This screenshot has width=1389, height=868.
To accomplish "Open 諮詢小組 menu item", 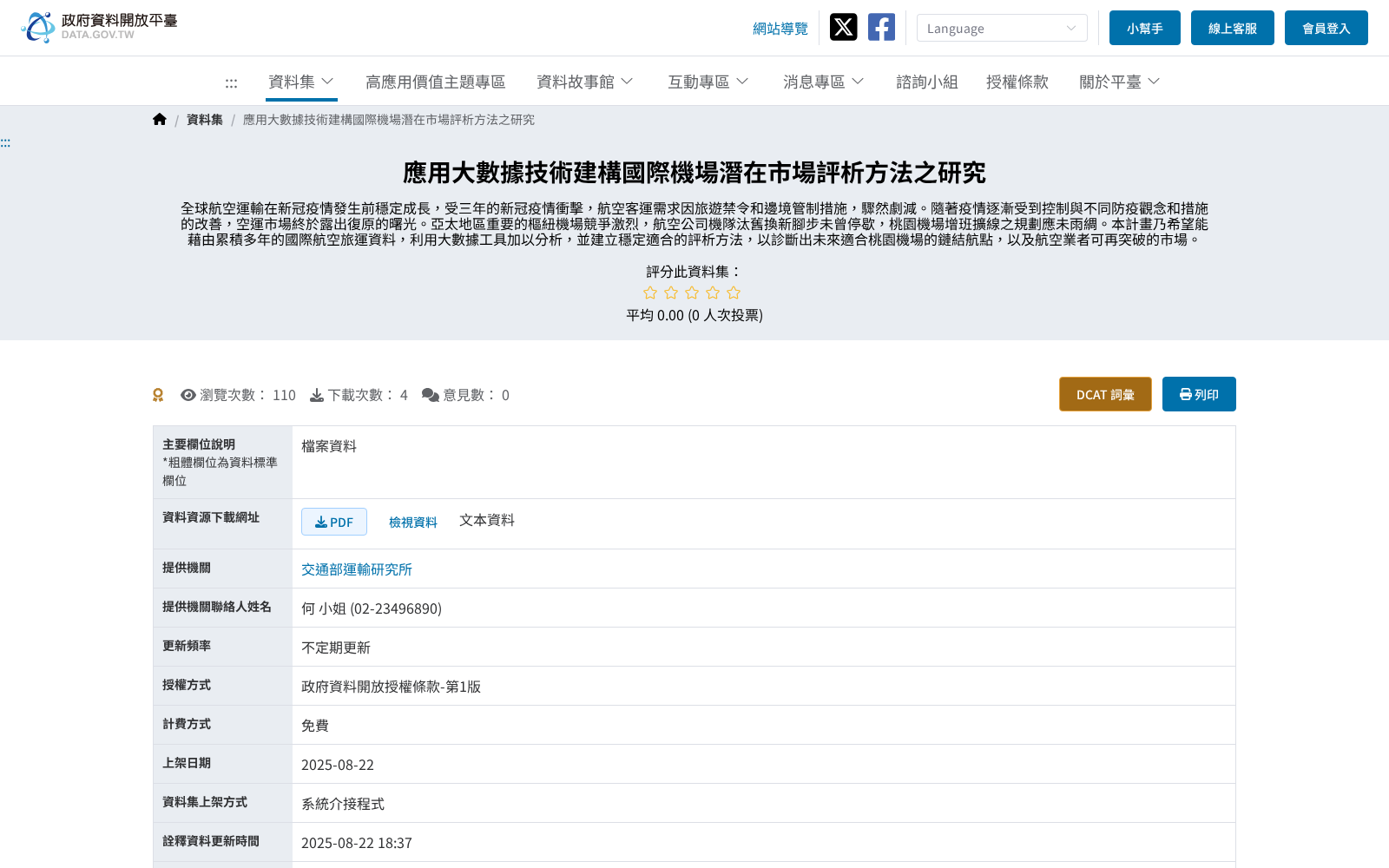I will click(927, 82).
